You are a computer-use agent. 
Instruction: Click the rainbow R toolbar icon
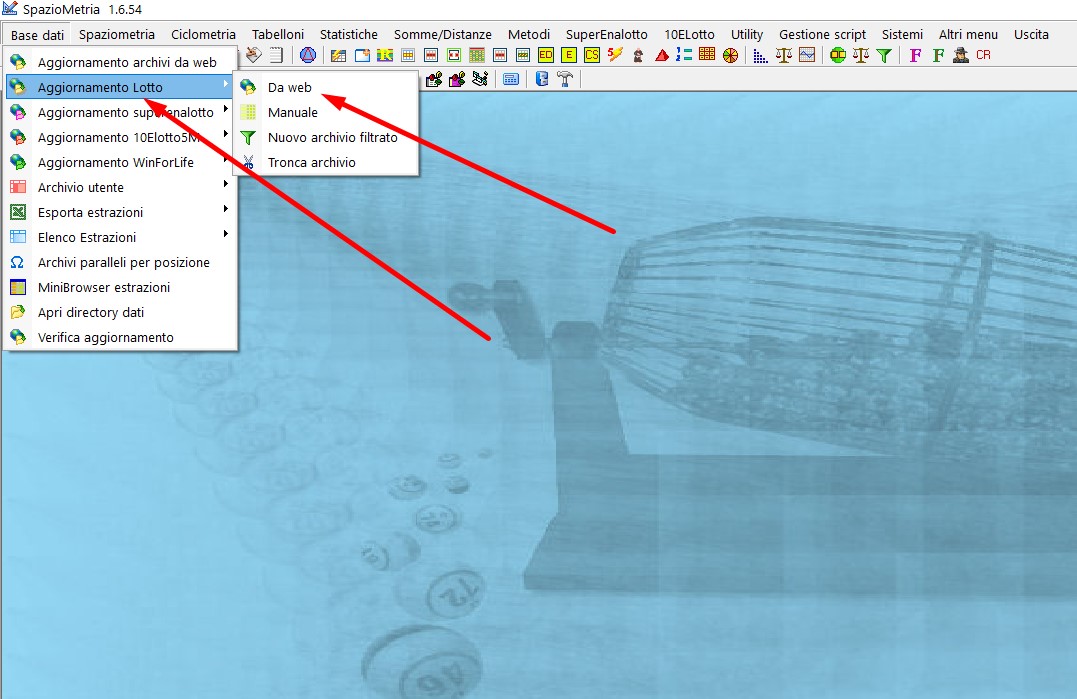click(x=385, y=55)
